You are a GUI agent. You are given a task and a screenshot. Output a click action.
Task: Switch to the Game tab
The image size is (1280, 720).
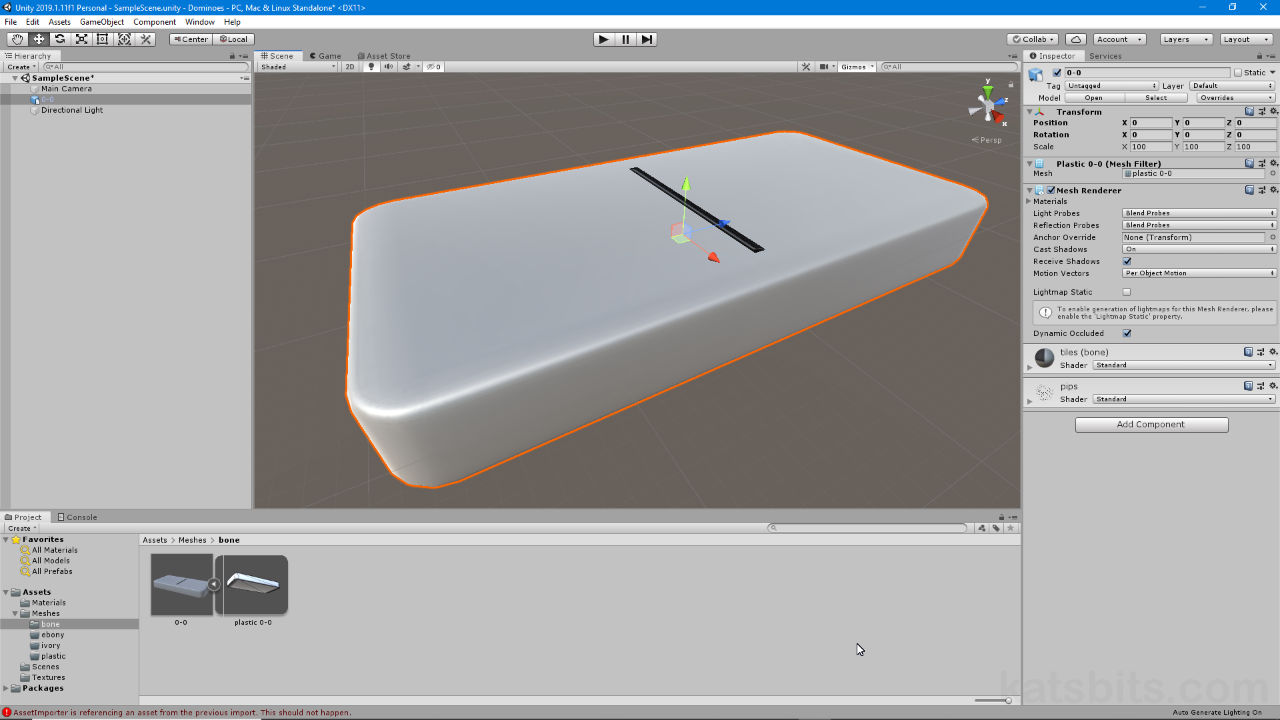click(325, 56)
